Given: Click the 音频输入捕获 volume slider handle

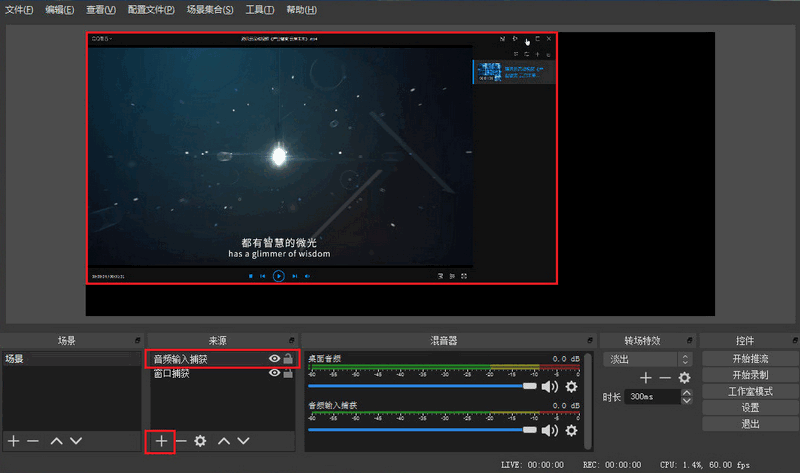Looking at the screenshot, I should [x=531, y=430].
